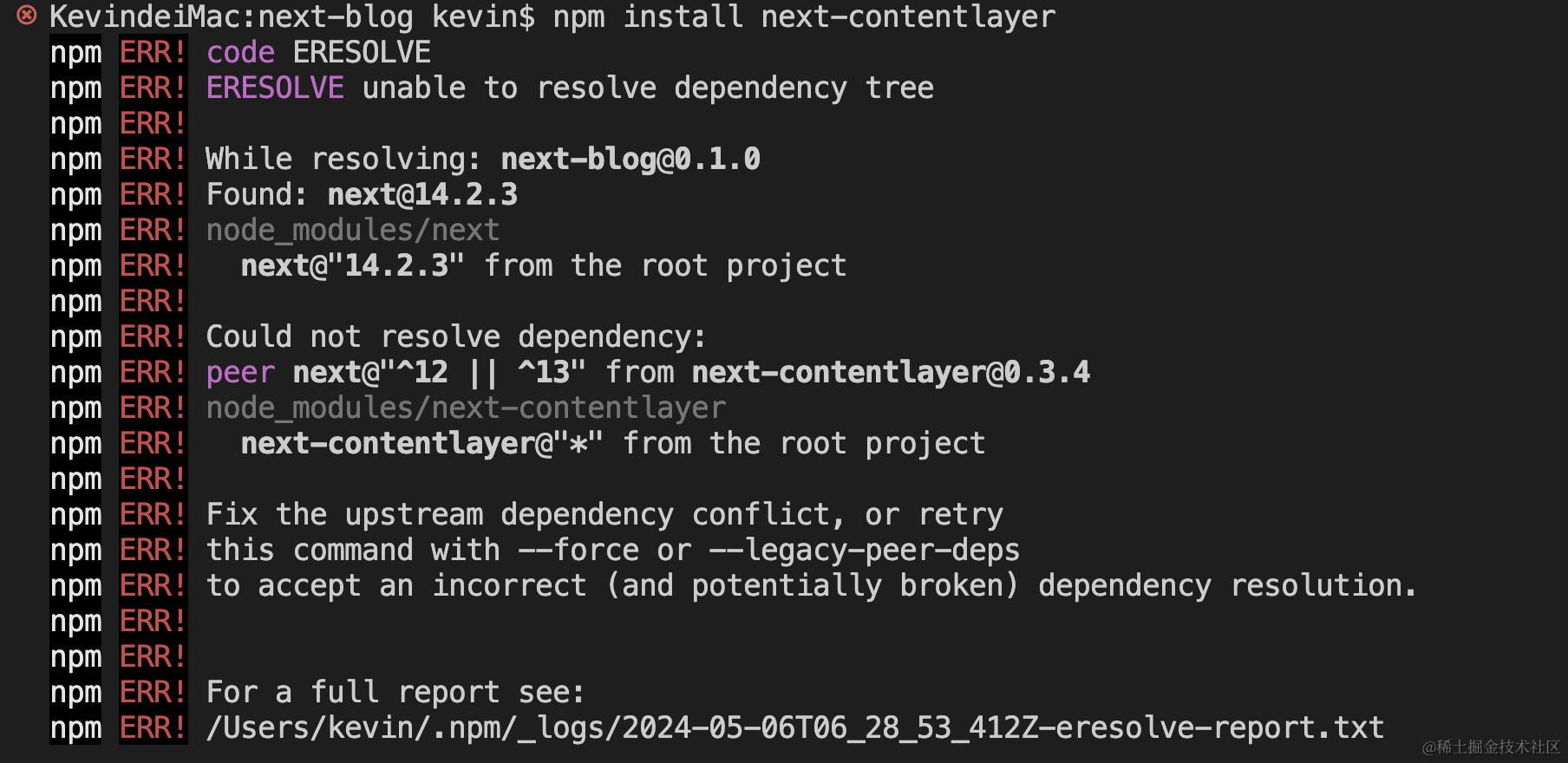Click the red error circle icon
This screenshot has width=1568, height=763.
tap(27, 15)
